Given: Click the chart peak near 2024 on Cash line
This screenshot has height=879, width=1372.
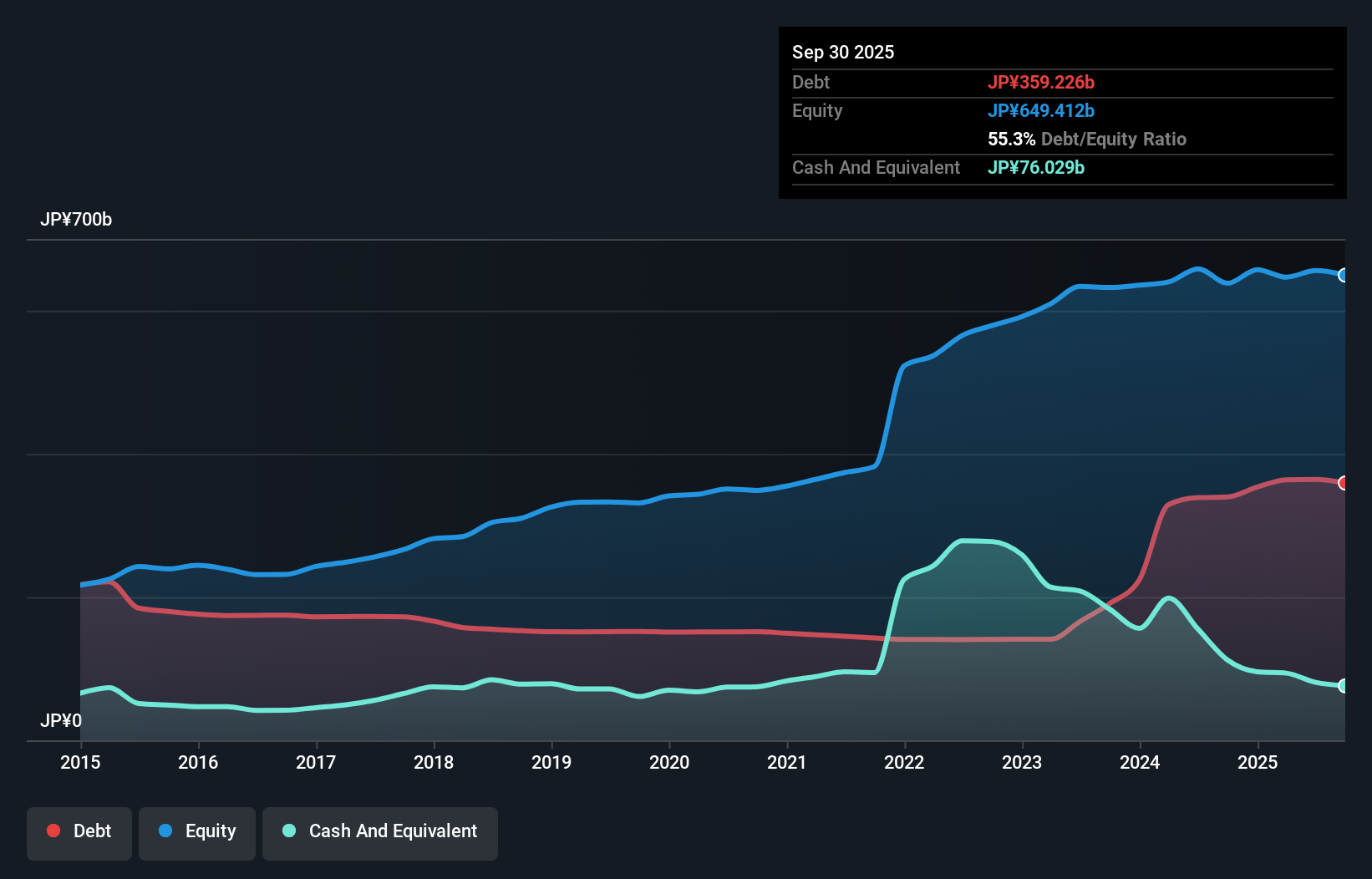Looking at the screenshot, I should pyautogui.click(x=1167, y=598).
